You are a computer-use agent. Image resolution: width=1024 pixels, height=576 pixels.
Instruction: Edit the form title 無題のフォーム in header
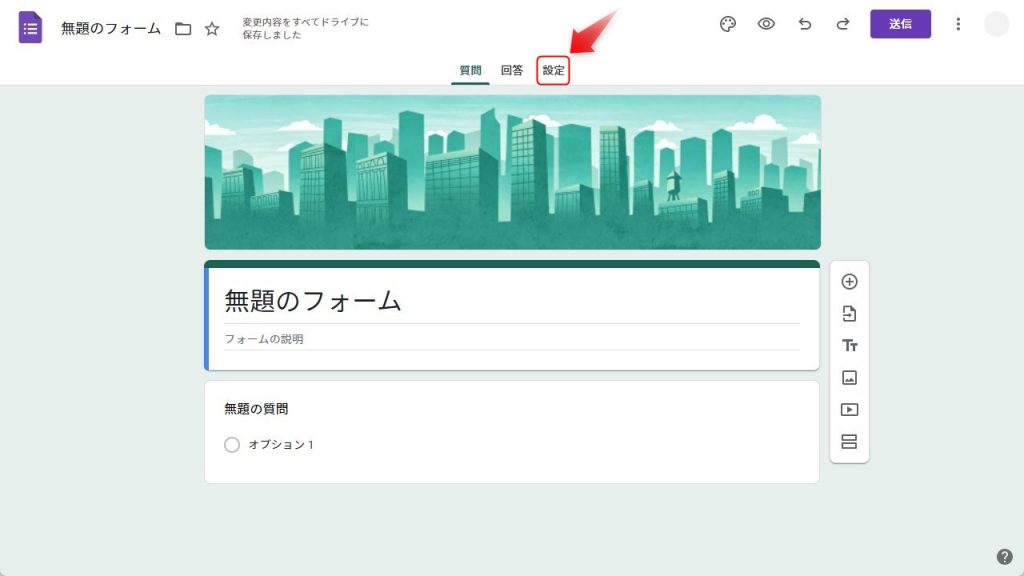(110, 29)
